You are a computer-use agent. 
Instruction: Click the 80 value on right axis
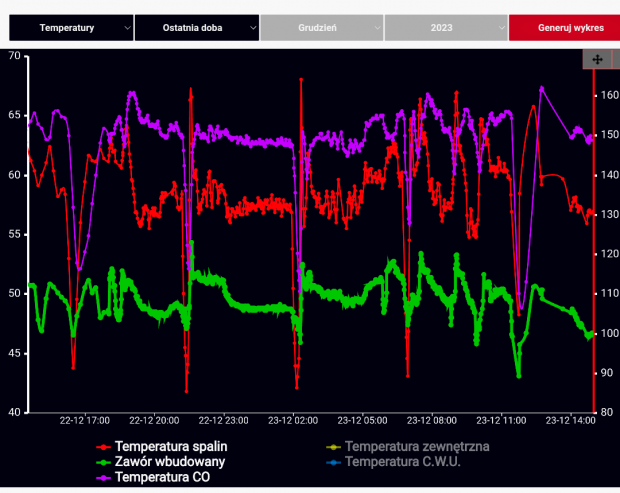click(607, 412)
